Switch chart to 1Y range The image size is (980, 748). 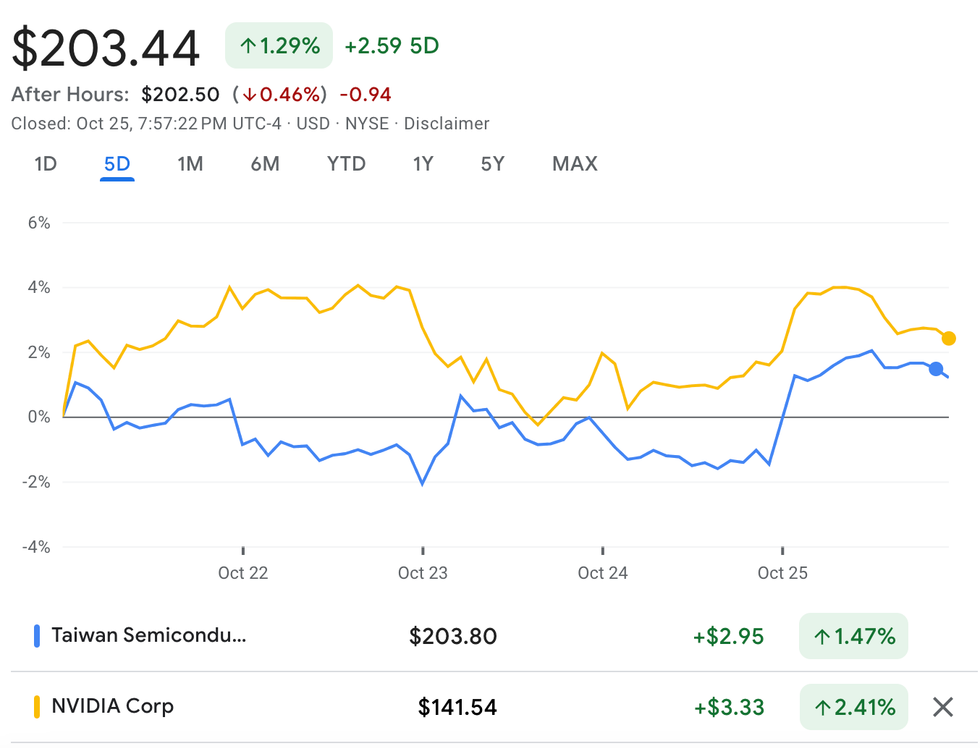[423, 164]
